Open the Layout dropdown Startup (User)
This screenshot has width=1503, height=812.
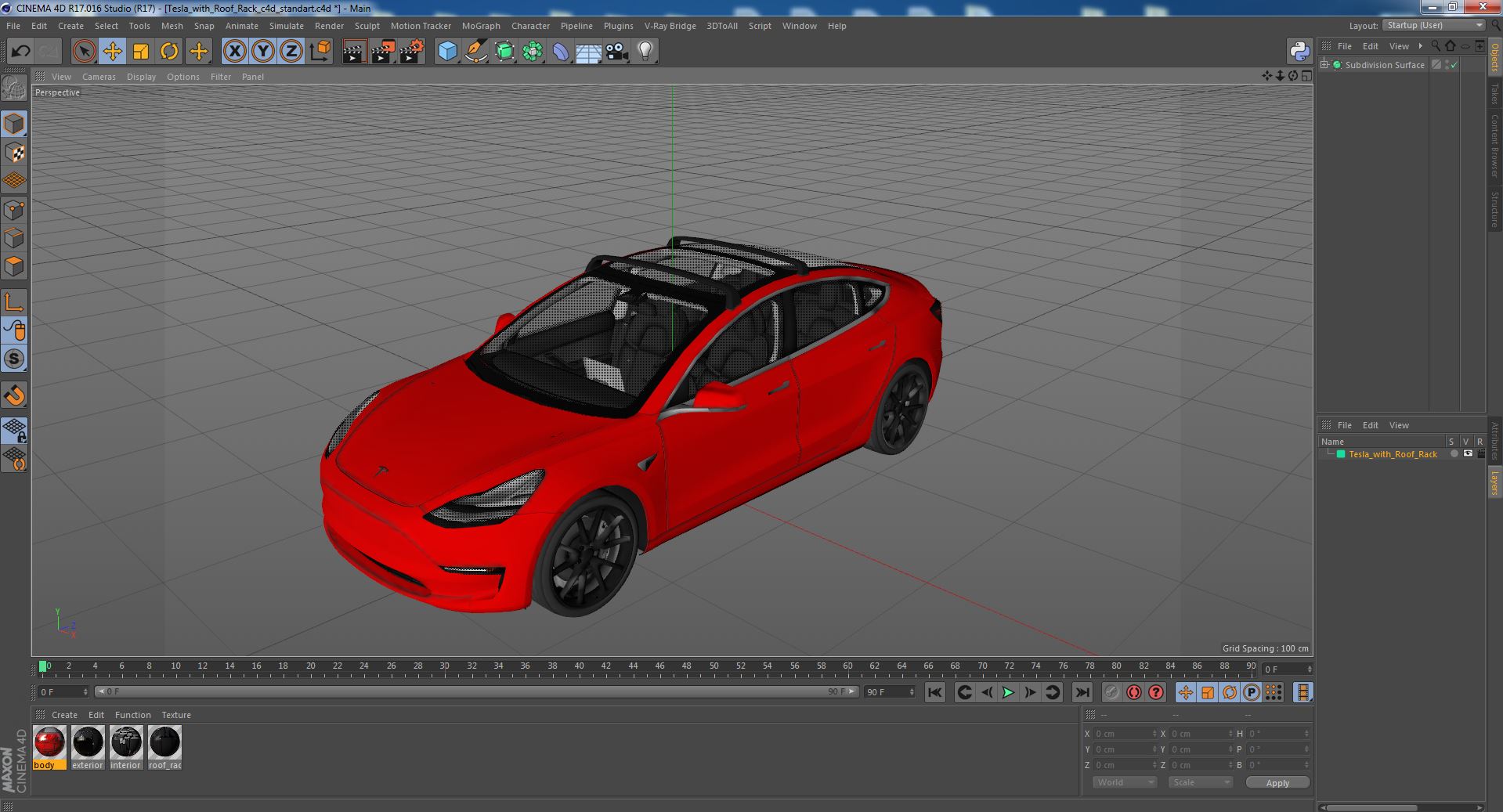(1433, 26)
